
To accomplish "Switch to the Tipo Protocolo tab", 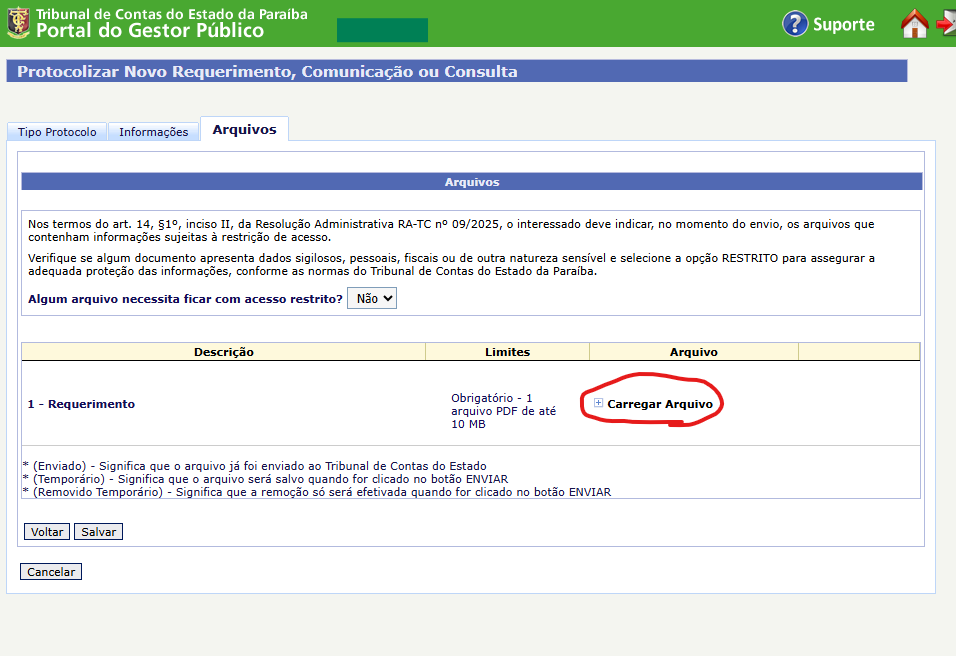I will coord(57,132).
